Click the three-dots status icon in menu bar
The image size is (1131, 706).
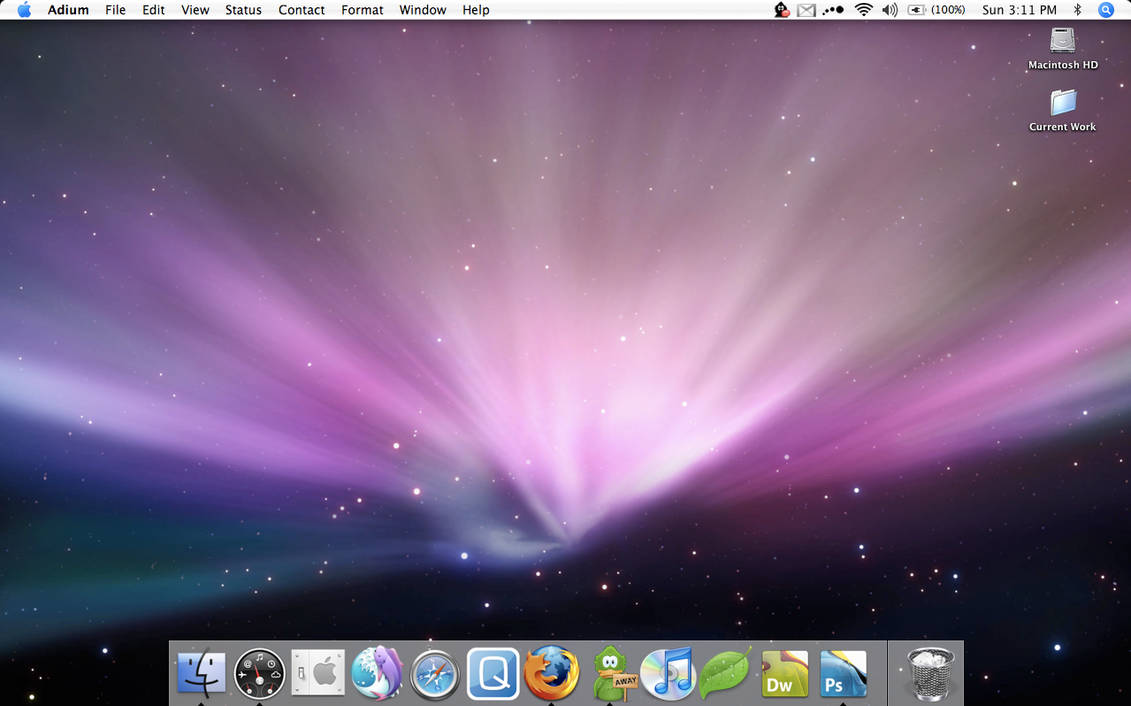click(833, 10)
